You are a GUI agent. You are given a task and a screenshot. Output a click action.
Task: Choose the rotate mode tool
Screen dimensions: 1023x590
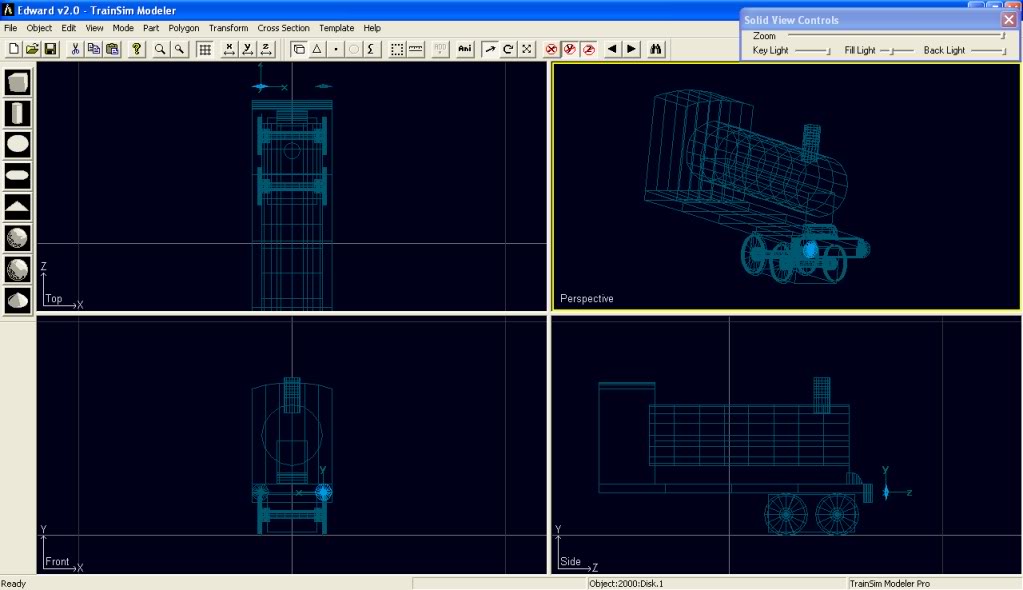[x=508, y=49]
